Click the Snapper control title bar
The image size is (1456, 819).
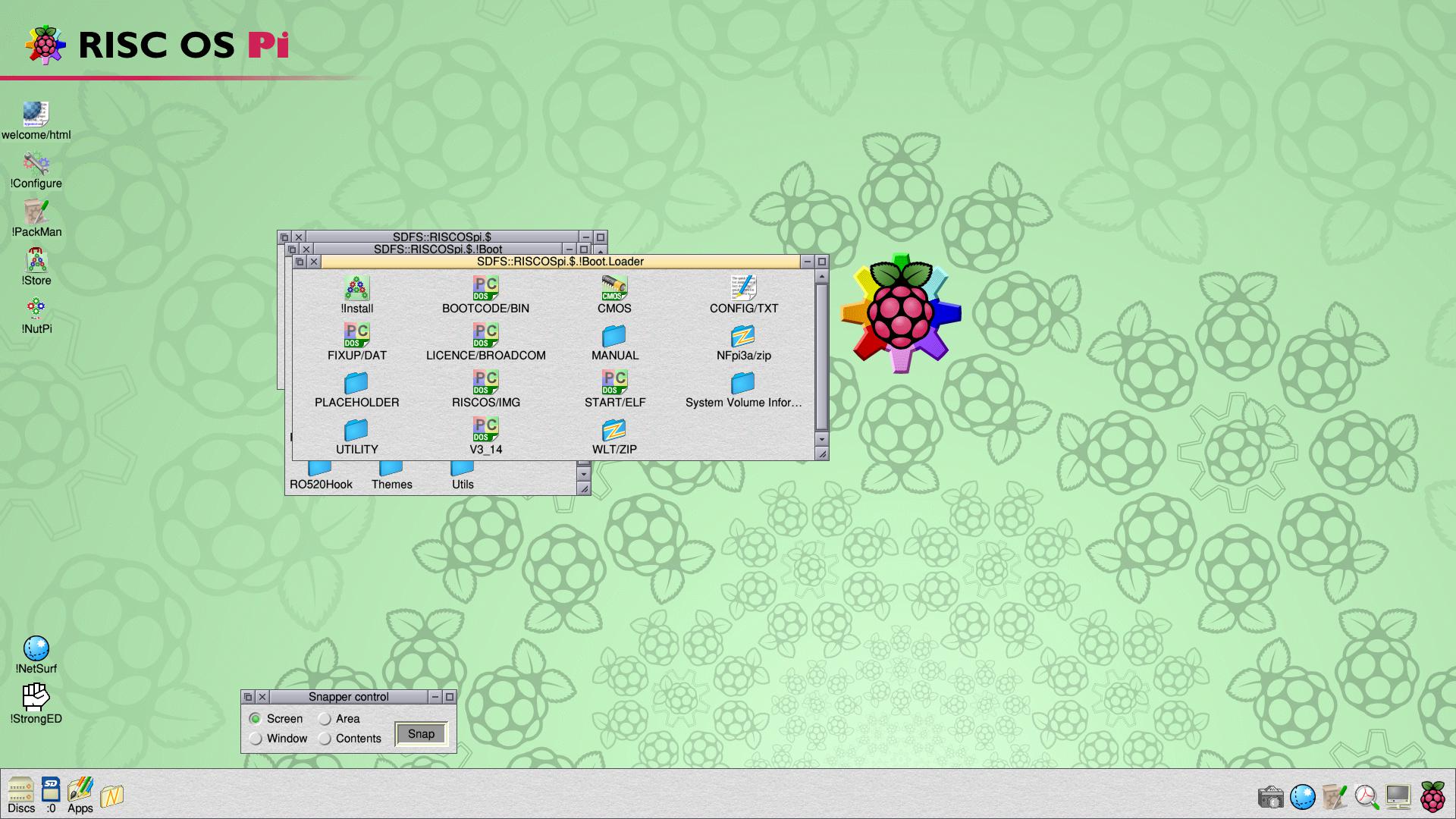349,697
